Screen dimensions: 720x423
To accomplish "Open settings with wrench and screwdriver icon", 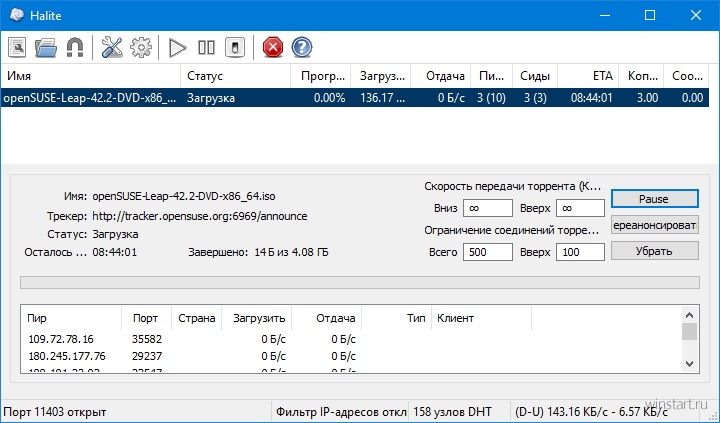I will click(x=112, y=47).
